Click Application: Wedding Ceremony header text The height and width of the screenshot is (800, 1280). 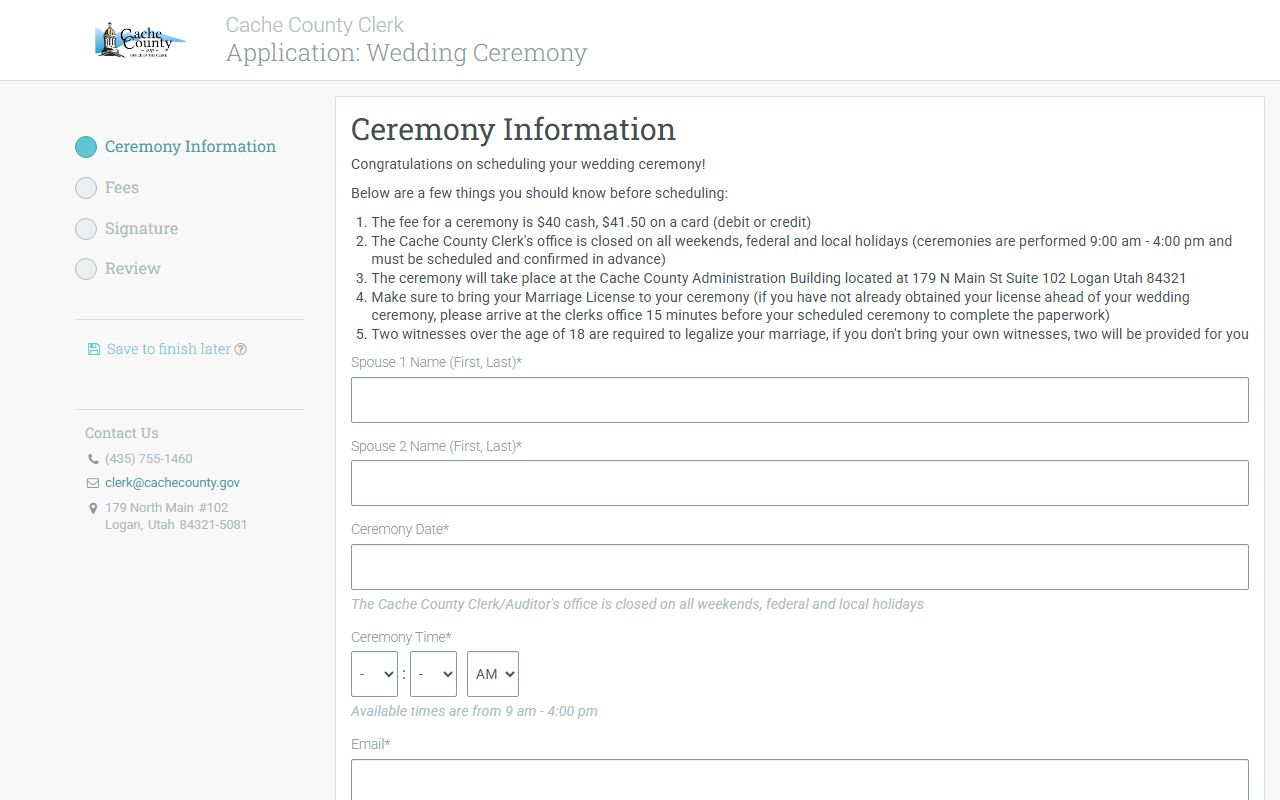[x=406, y=52]
